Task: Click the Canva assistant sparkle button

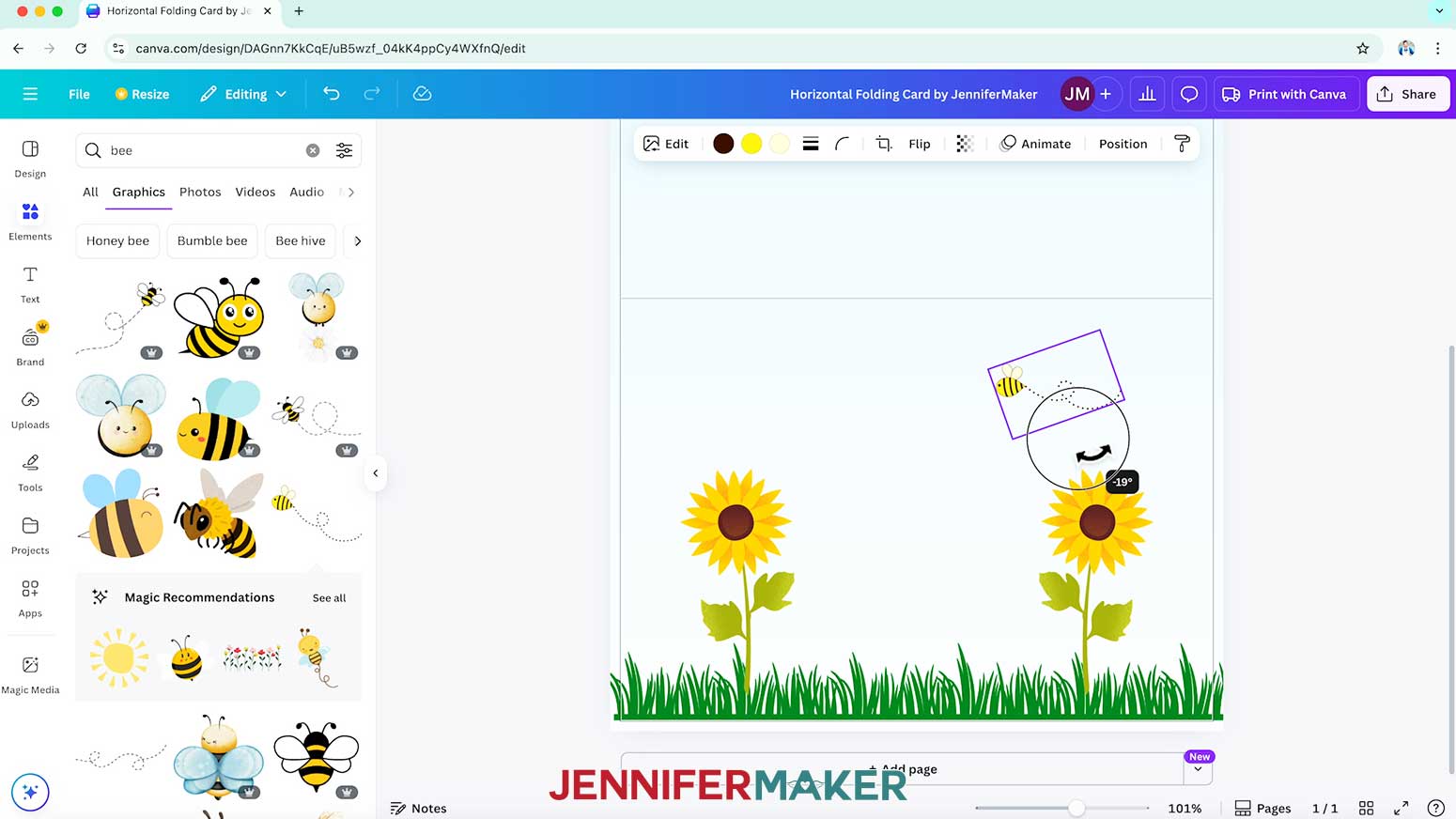Action: point(30,792)
